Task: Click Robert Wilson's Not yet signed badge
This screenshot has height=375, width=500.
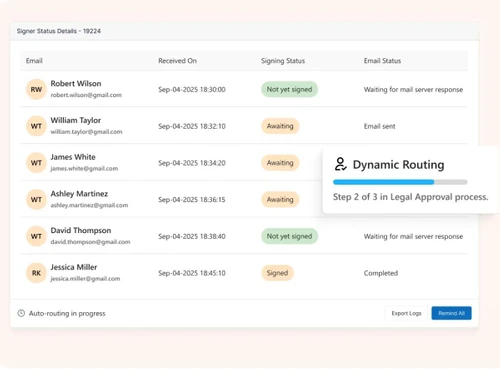Action: (x=289, y=89)
